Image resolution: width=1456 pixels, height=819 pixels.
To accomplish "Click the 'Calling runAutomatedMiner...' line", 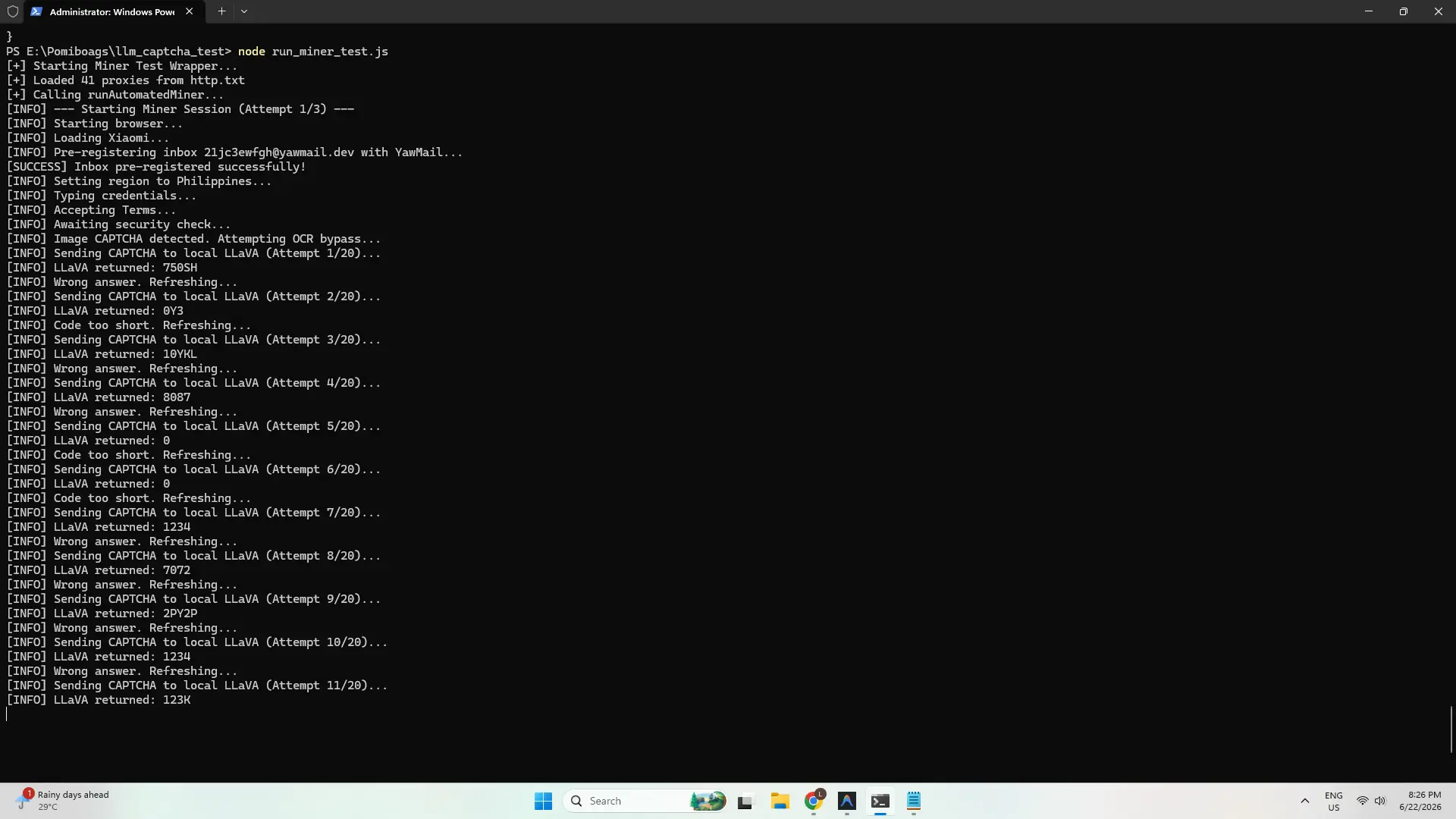I will coord(115,95).
